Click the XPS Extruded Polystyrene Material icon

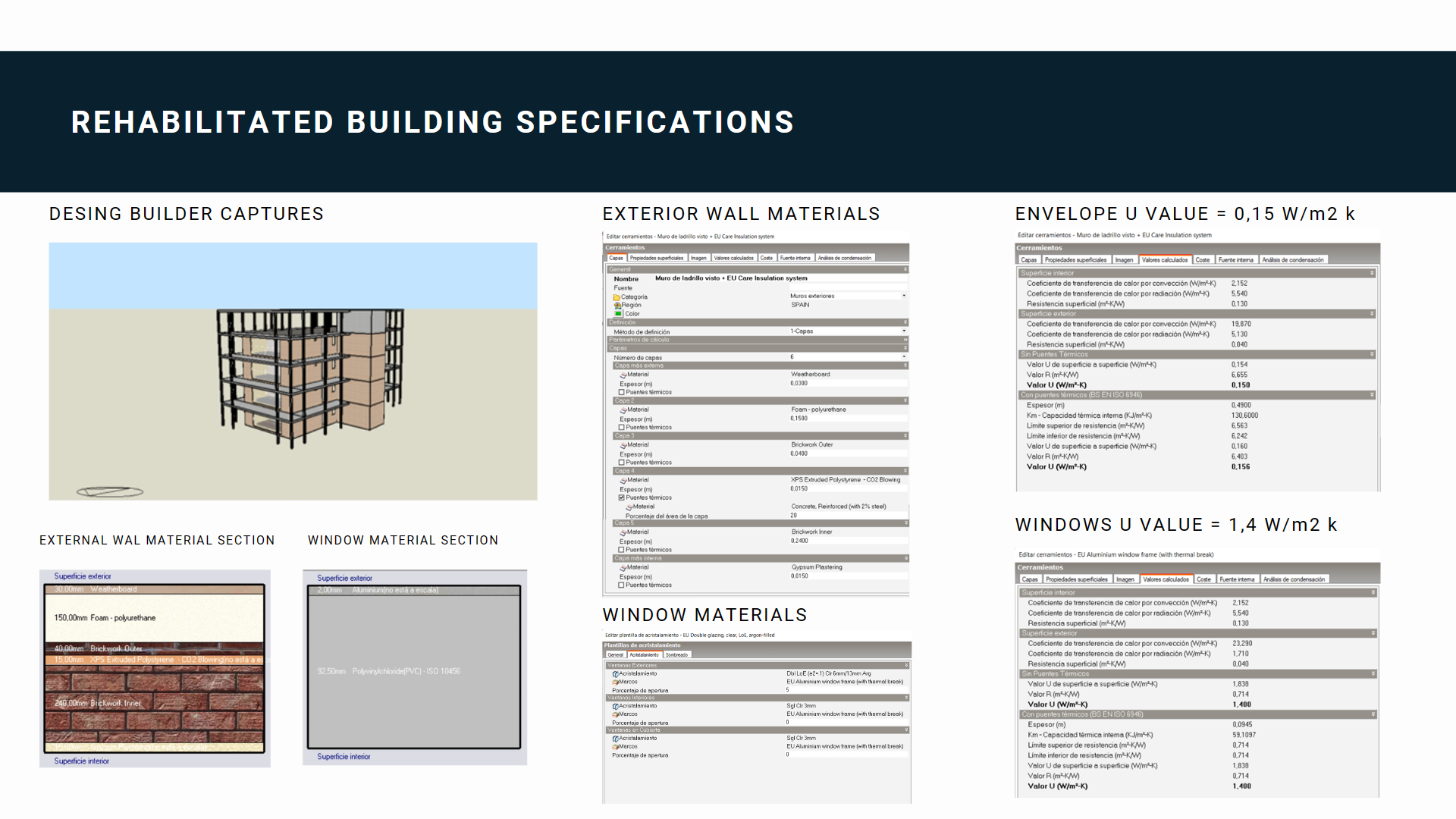pyautogui.click(x=623, y=480)
